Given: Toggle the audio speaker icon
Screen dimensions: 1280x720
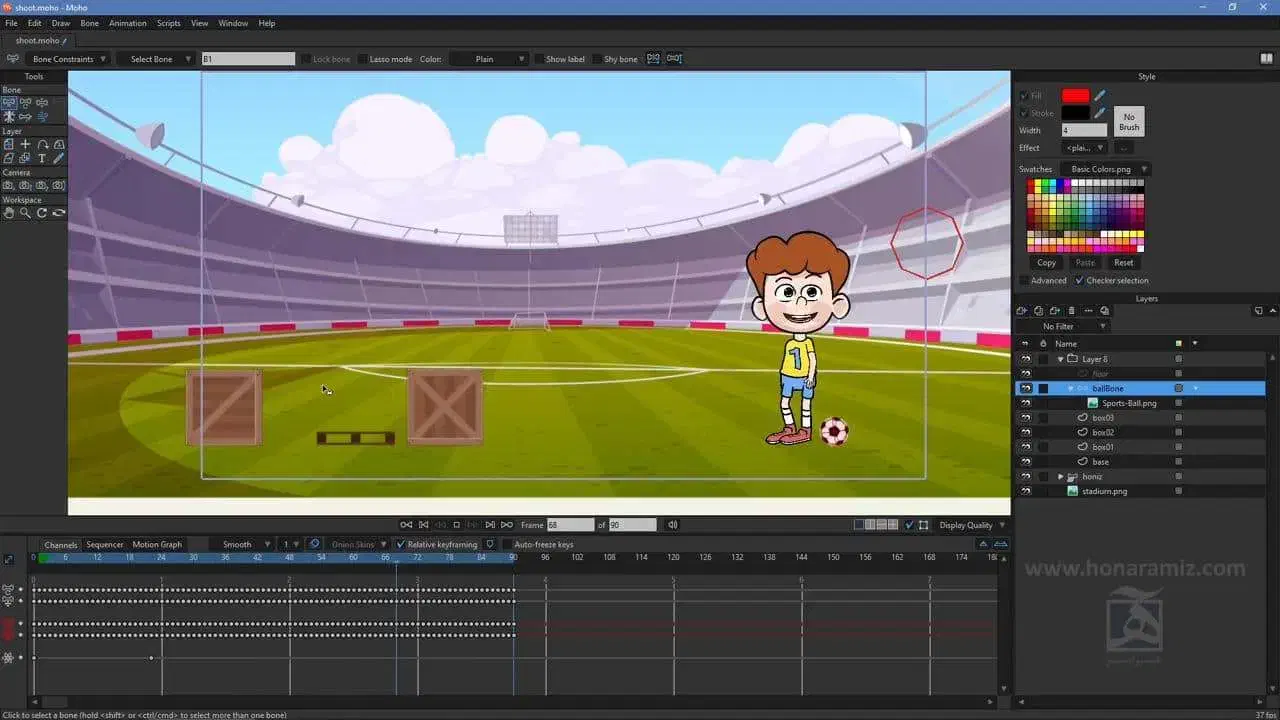Looking at the screenshot, I should coord(673,525).
